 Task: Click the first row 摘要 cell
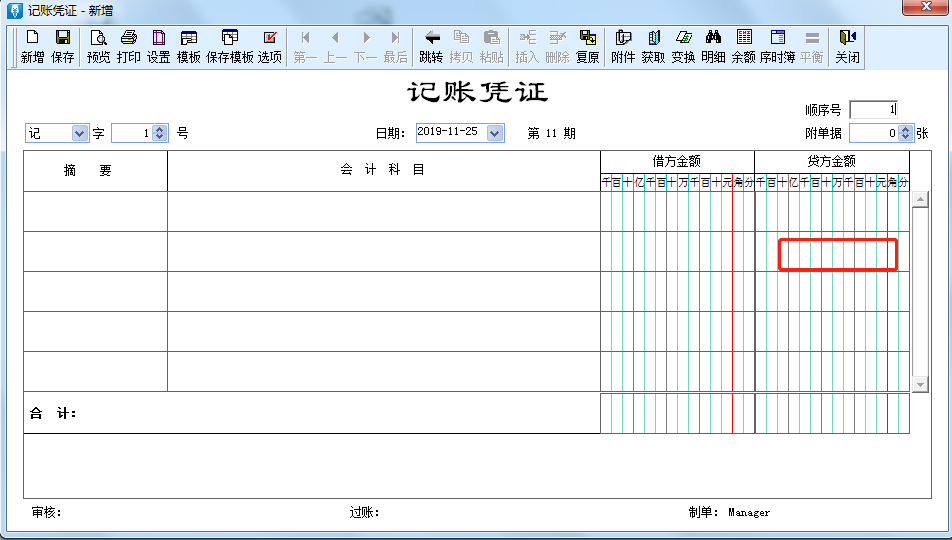pyautogui.click(x=95, y=211)
